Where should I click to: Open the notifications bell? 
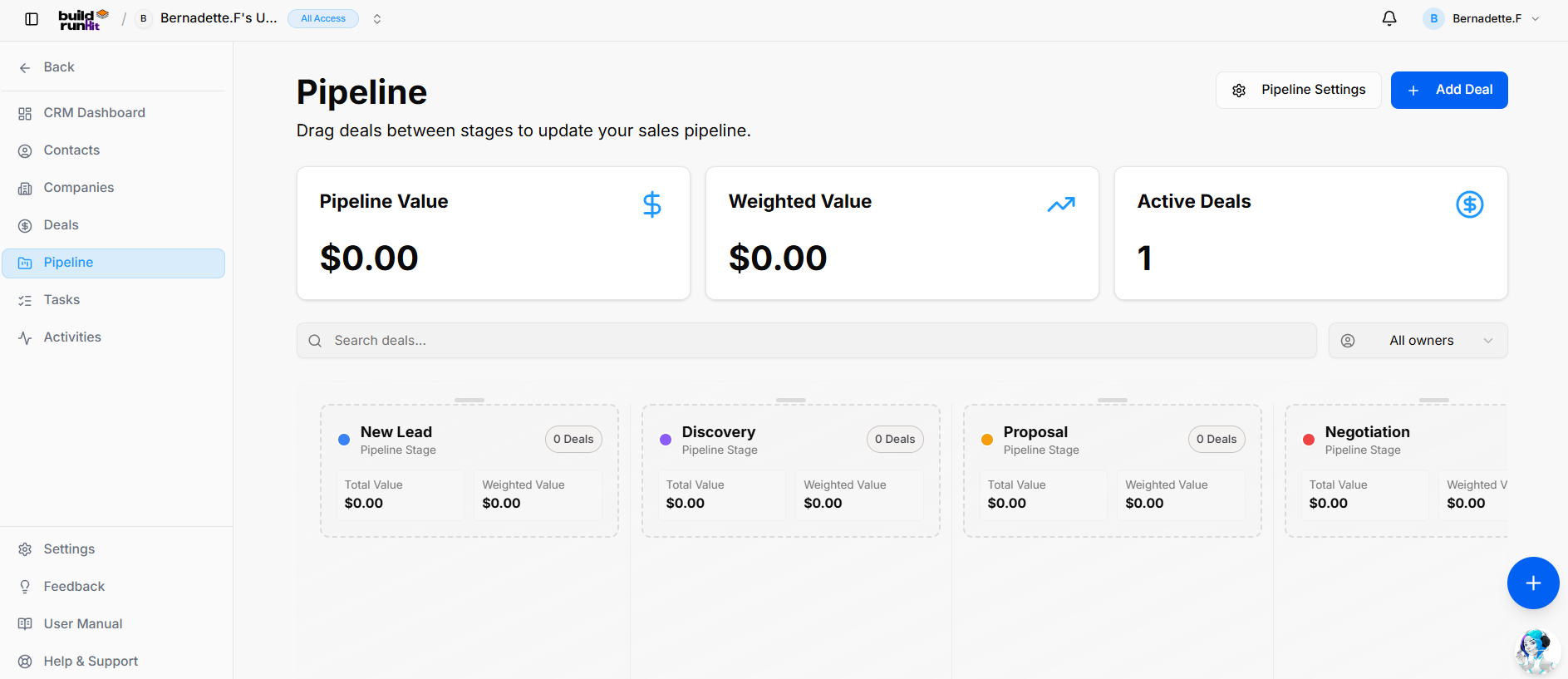(x=1389, y=18)
